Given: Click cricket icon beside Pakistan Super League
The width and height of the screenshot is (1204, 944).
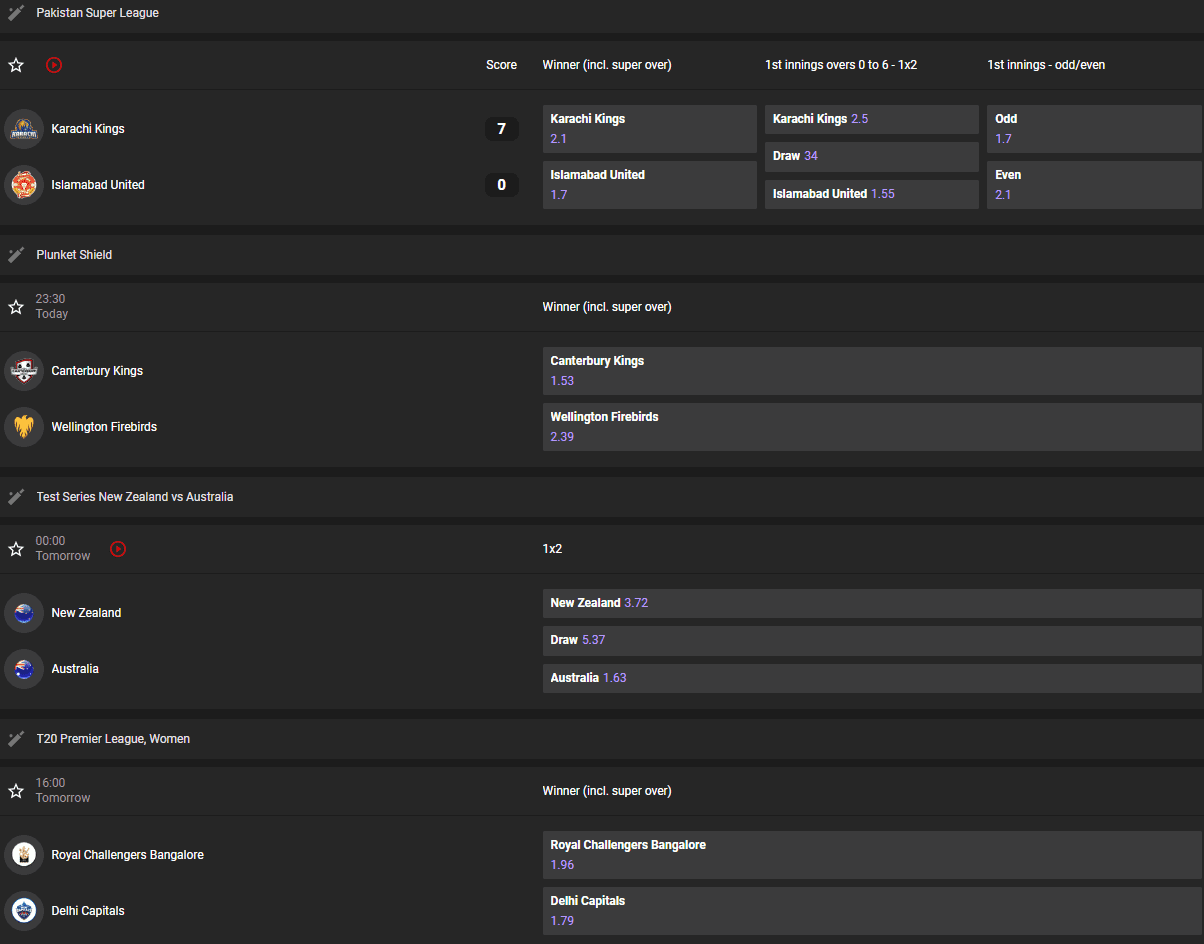Looking at the screenshot, I should coord(16,13).
